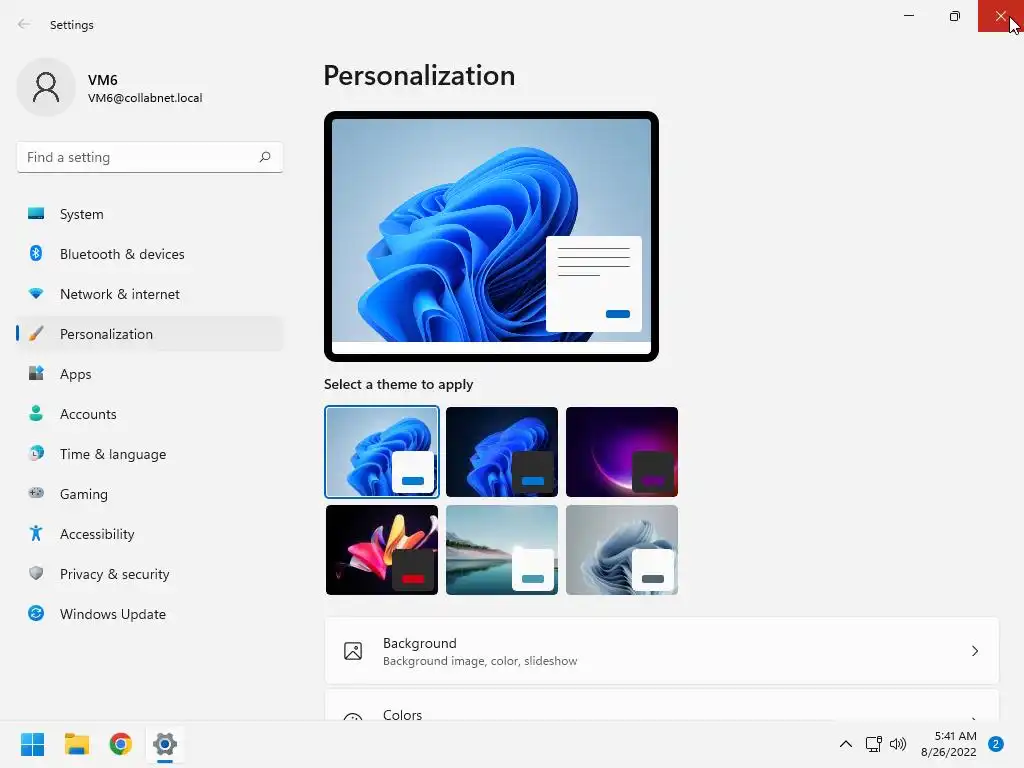Viewport: 1024px width, 768px height.
Task: Open Windows Update page
Action: (x=150, y=613)
